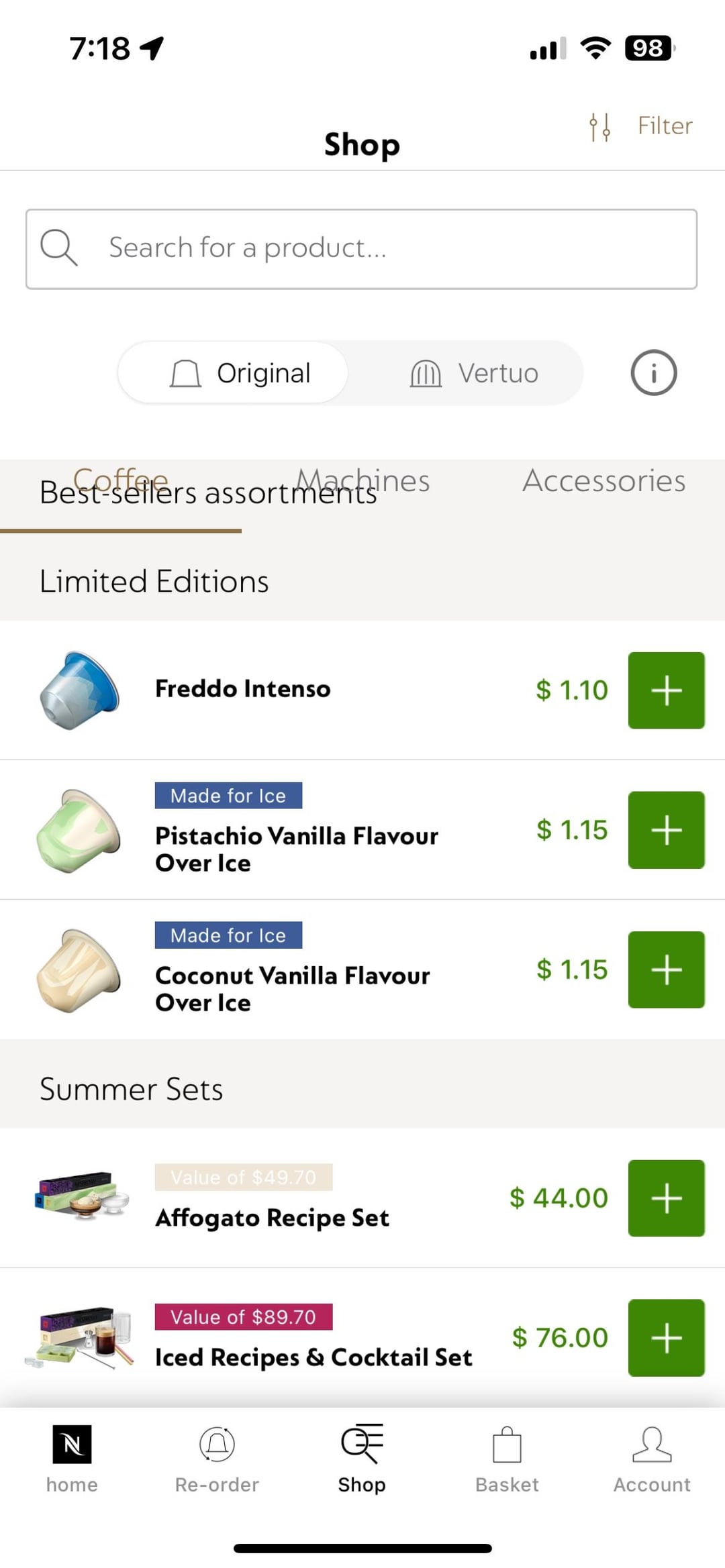The height and width of the screenshot is (1568, 725).
Task: Open Iced Recipes & Cocktail Set details
Action: [313, 1357]
